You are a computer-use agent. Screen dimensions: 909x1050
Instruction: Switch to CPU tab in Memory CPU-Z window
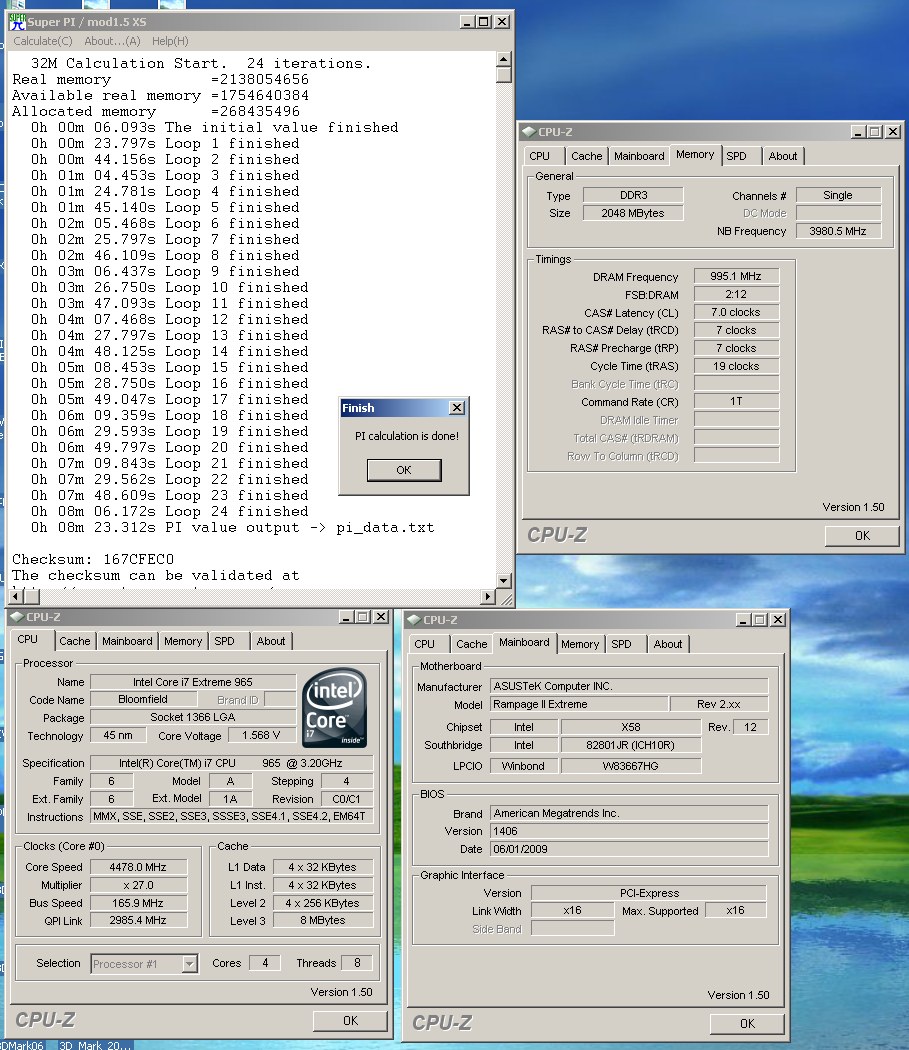coord(539,156)
